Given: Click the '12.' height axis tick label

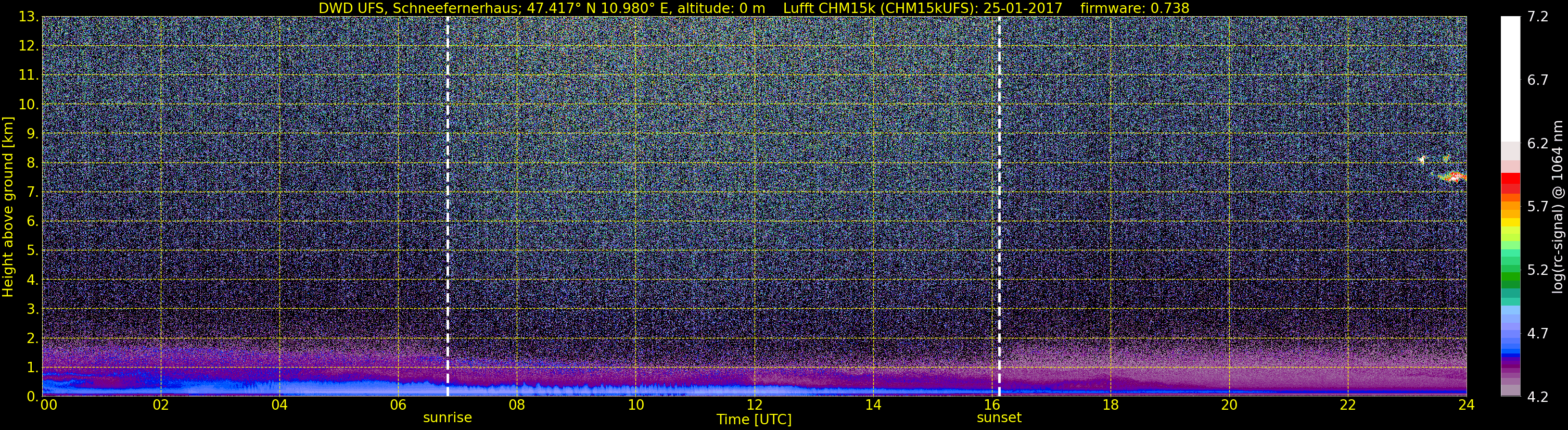Looking at the screenshot, I should tap(29, 46).
